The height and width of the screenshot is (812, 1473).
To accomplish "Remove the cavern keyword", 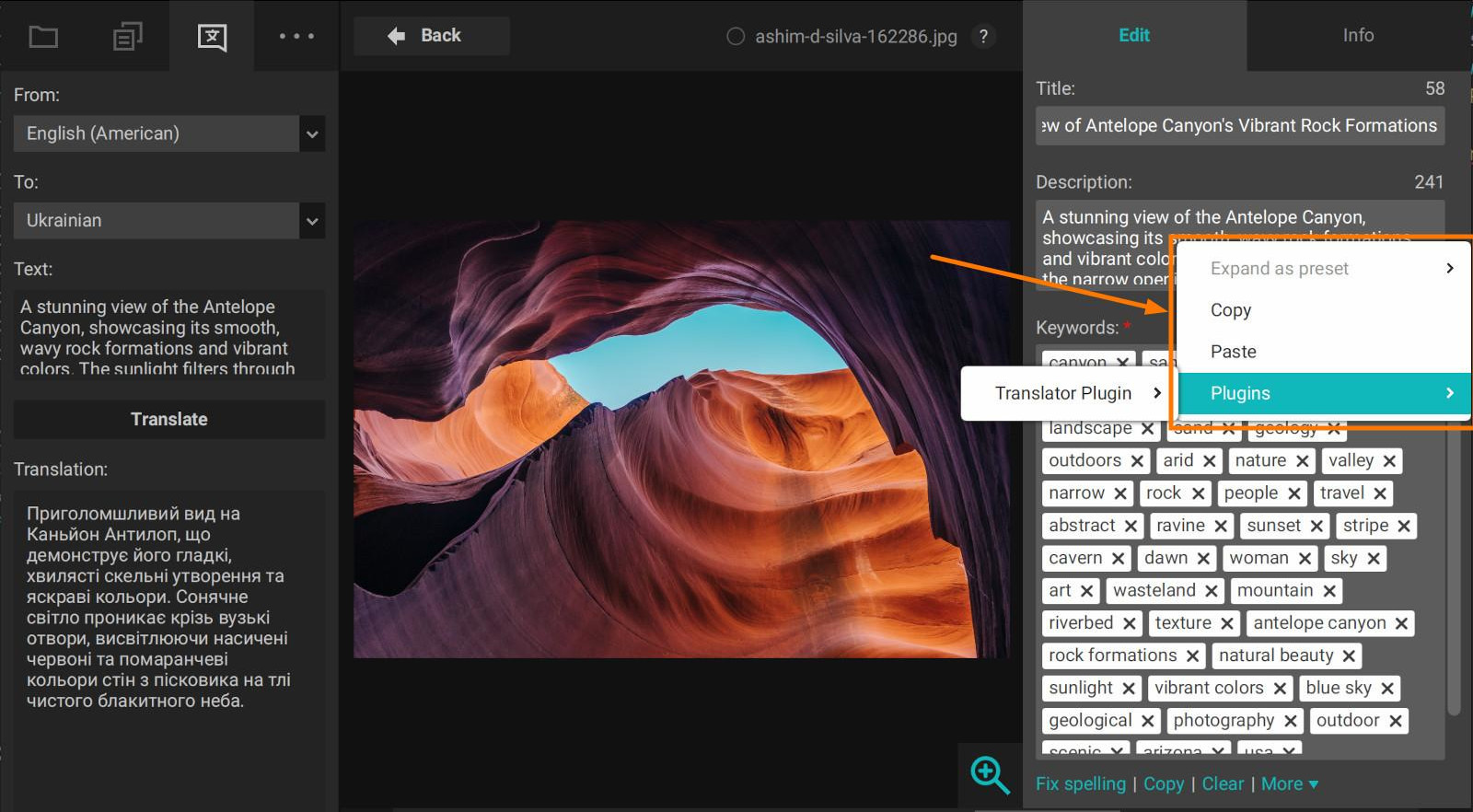I will (1118, 559).
